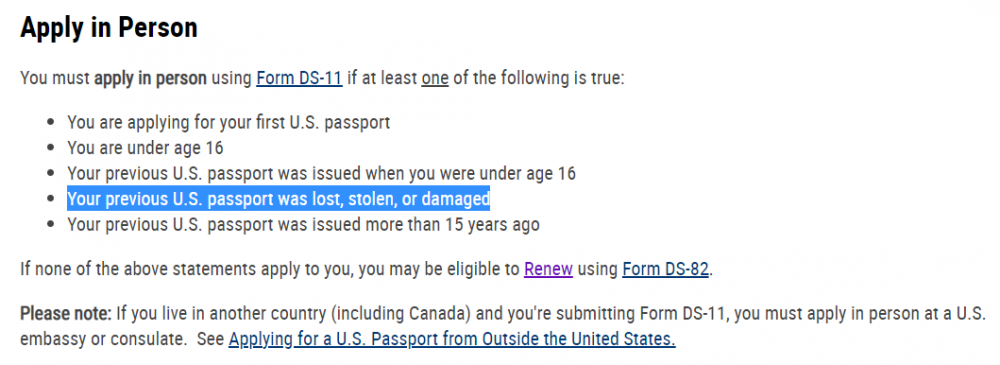The width and height of the screenshot is (1000, 365).
Task: Open the Form DS-82 link
Action: (665, 269)
